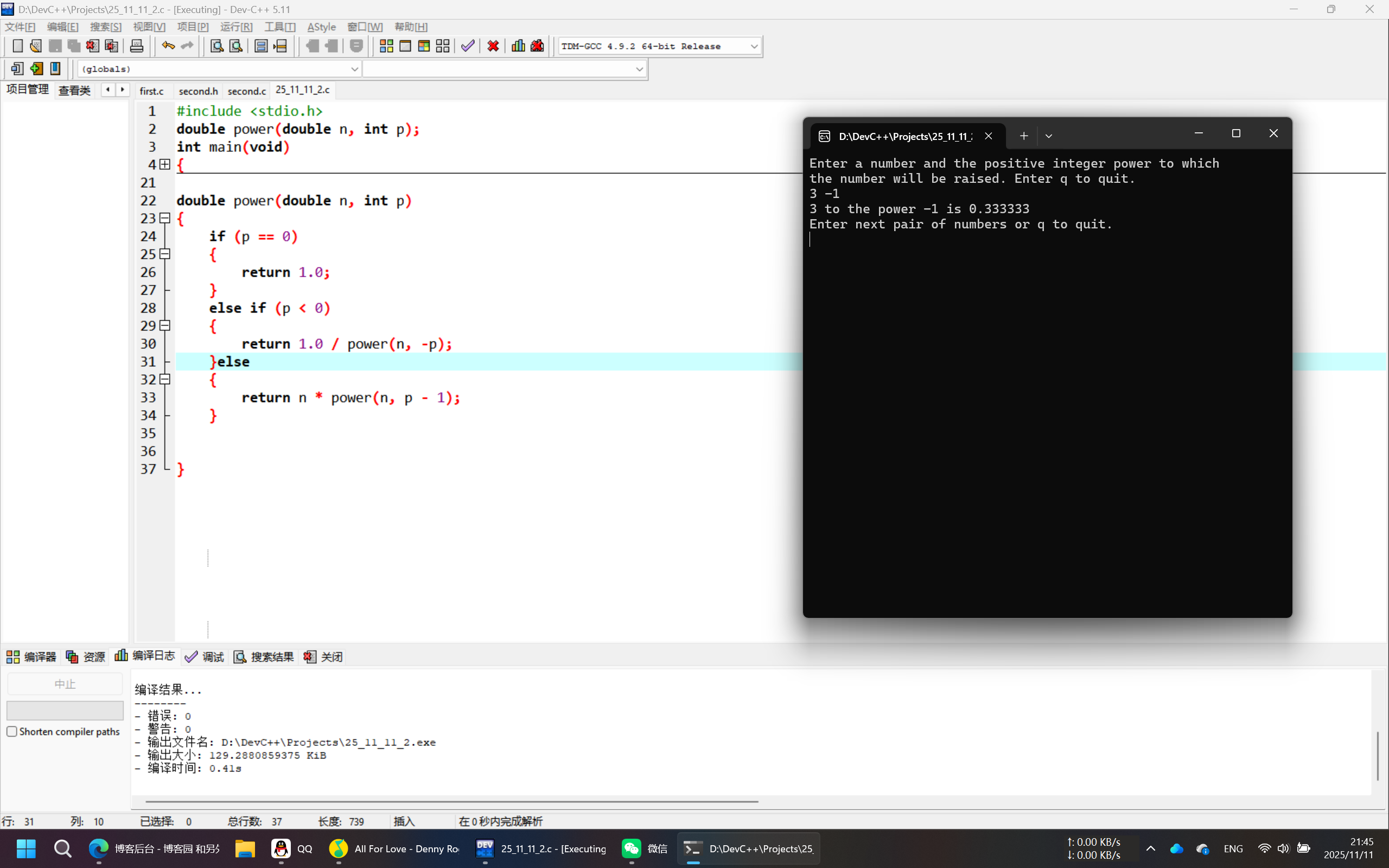Image resolution: width=1389 pixels, height=868 pixels.
Task: Open the 运行[R] menu
Action: coord(236,27)
